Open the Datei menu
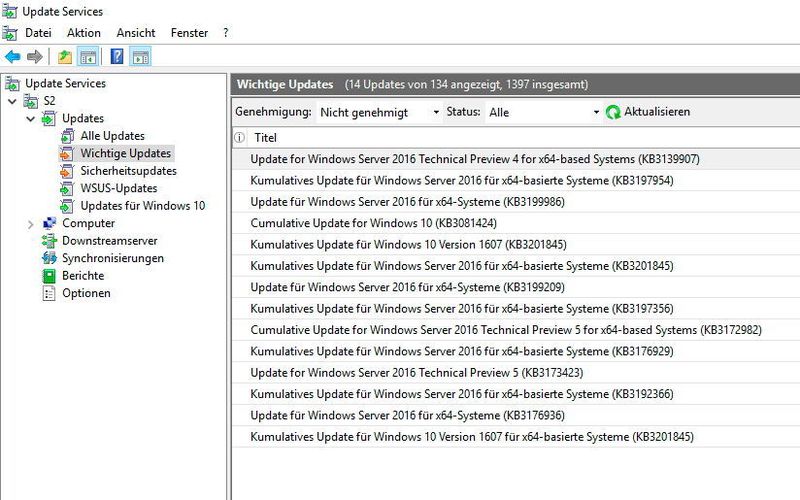 [38, 33]
